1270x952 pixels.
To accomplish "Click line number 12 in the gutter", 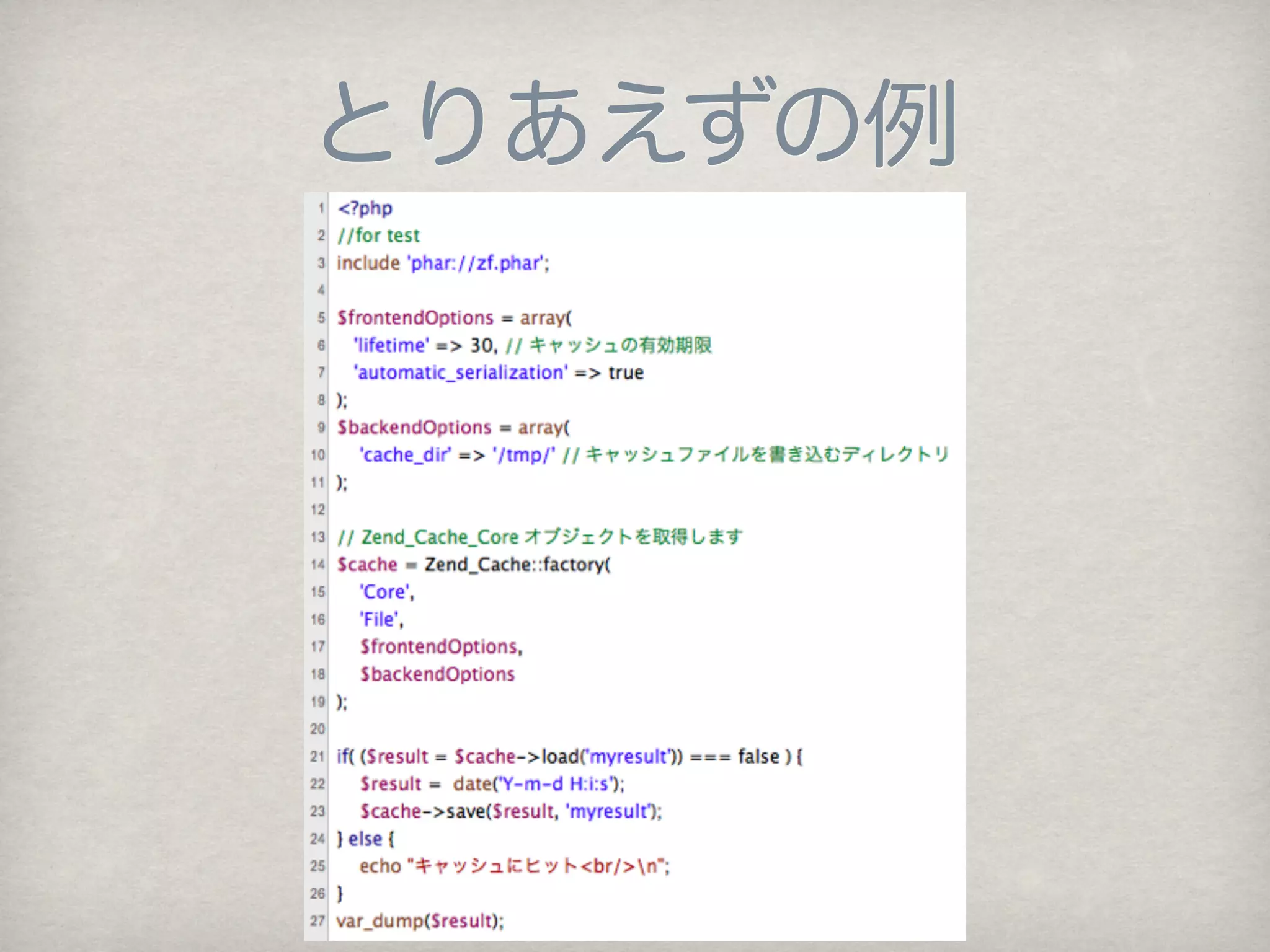I will 317,509.
